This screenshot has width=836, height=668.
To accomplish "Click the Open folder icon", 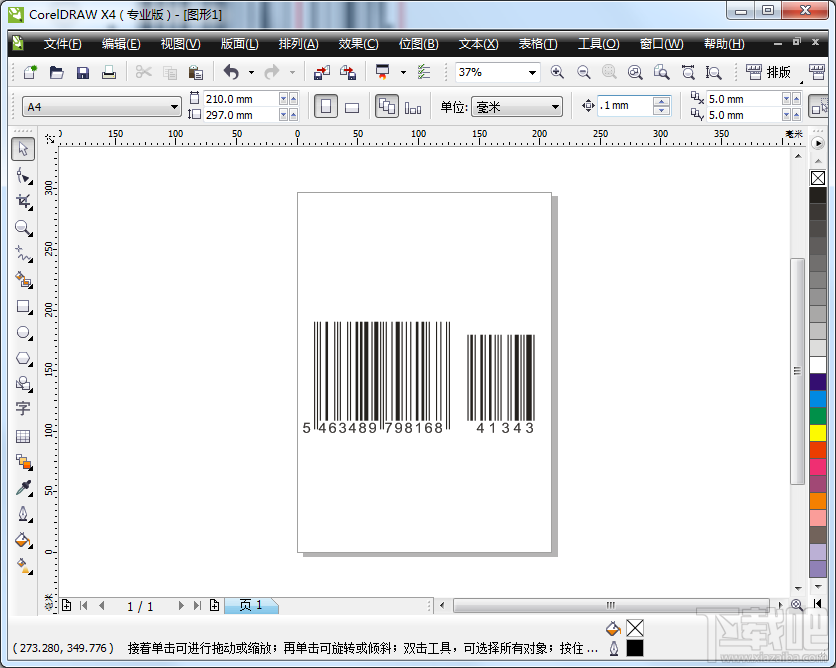I will pos(57,72).
